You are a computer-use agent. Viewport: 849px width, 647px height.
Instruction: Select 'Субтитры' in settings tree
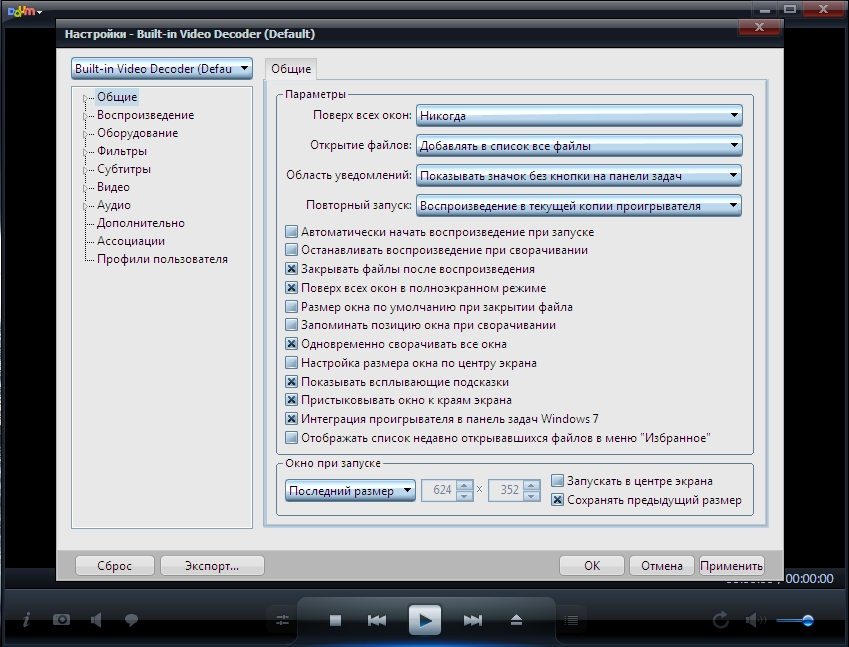point(124,169)
